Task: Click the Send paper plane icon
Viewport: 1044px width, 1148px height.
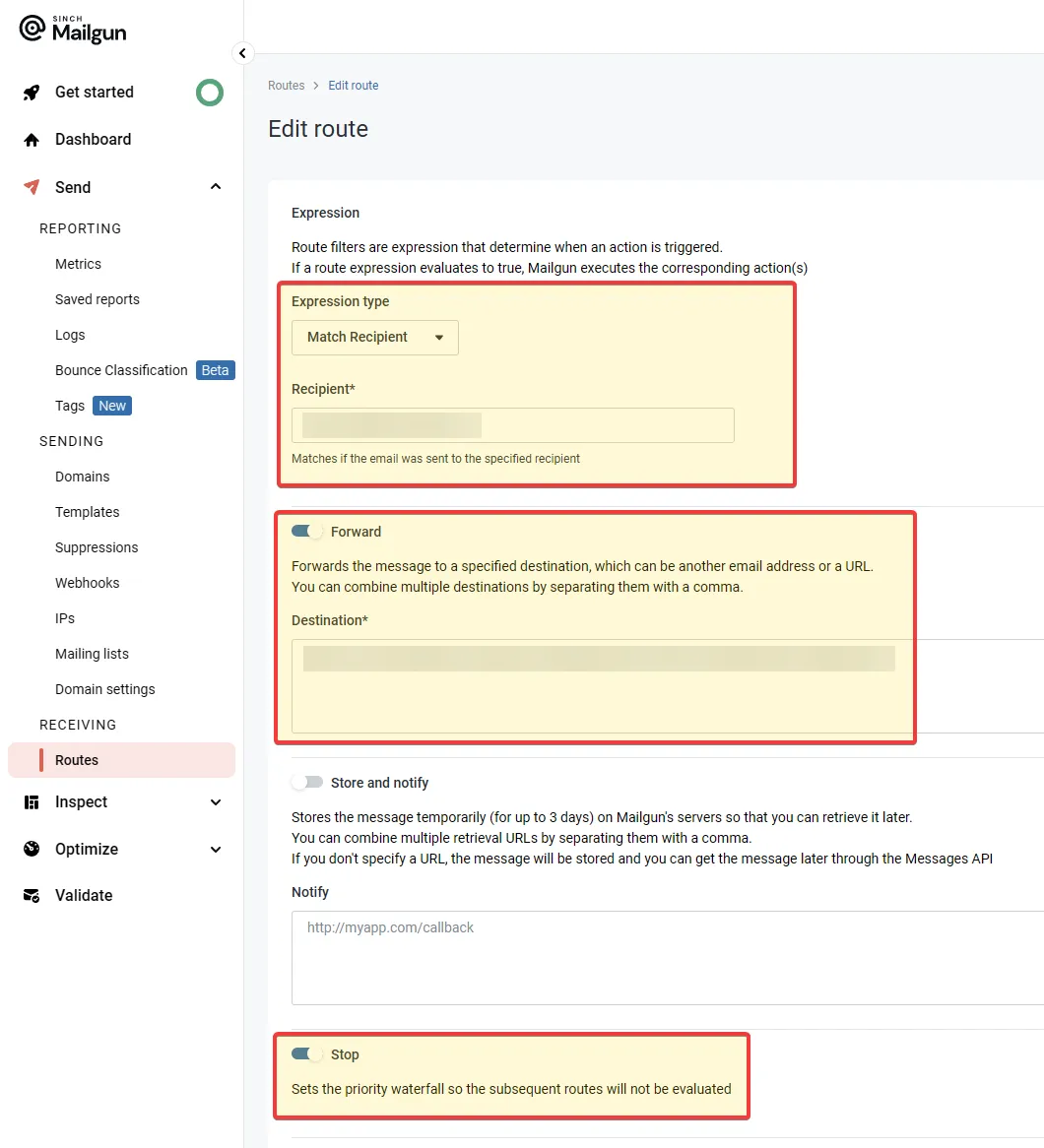Action: [x=32, y=187]
